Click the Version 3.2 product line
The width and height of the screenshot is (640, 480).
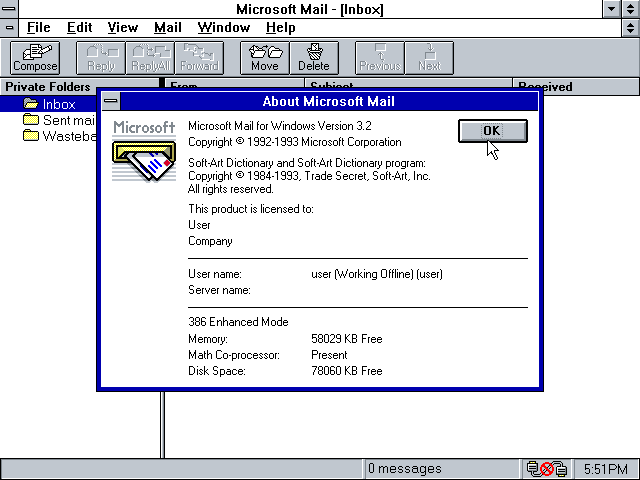[280, 126]
